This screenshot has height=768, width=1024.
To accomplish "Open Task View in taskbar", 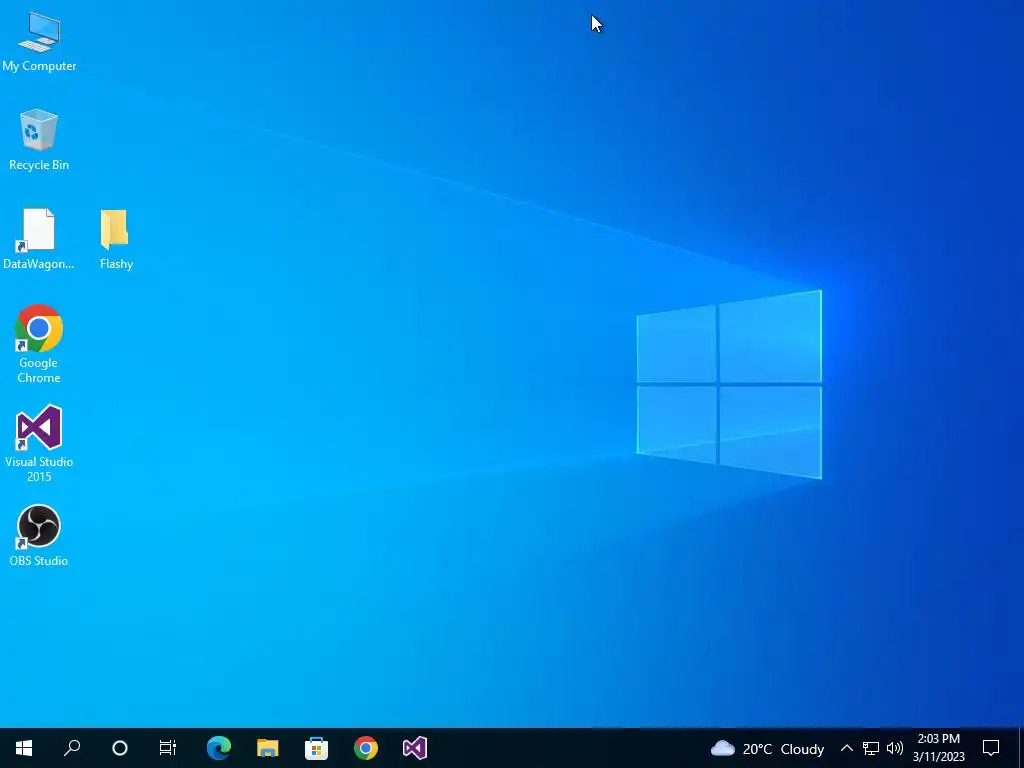I will pyautogui.click(x=168, y=748).
